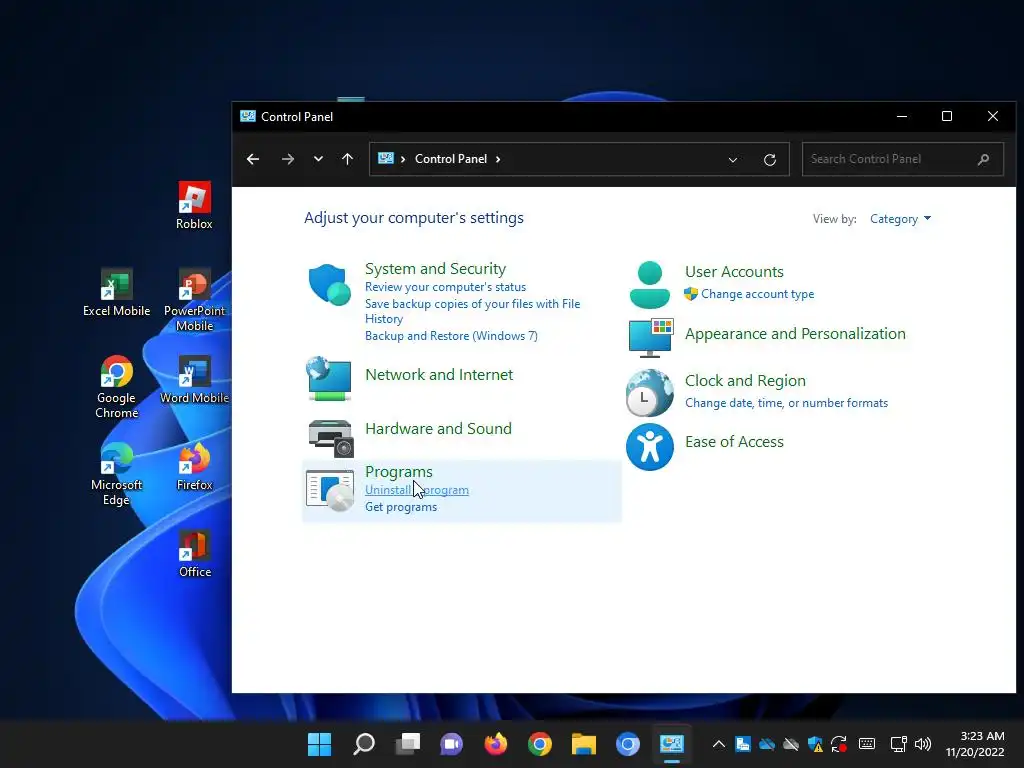Open the Network and Internet globe icon
This screenshot has height=768, width=1024.
(x=329, y=378)
